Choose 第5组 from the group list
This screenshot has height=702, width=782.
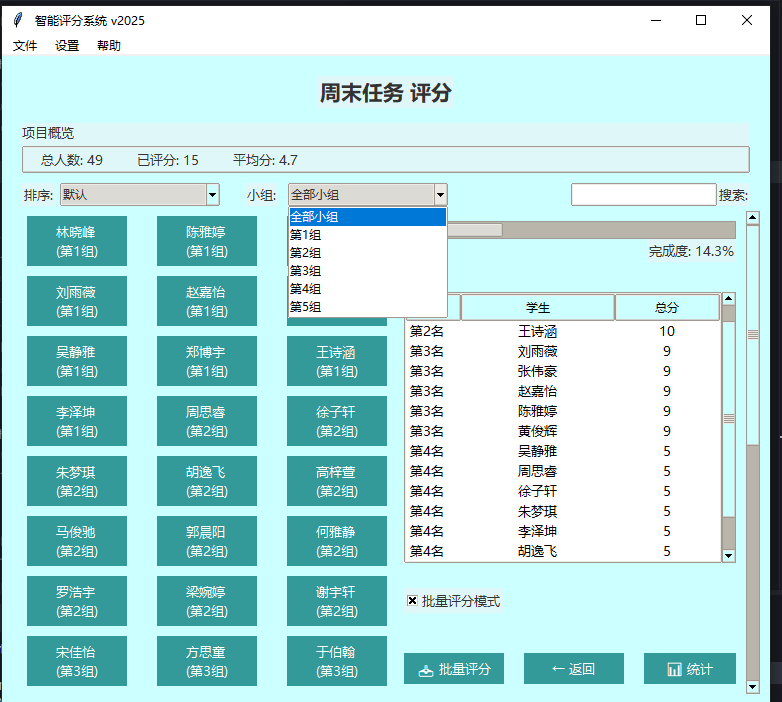pos(368,307)
